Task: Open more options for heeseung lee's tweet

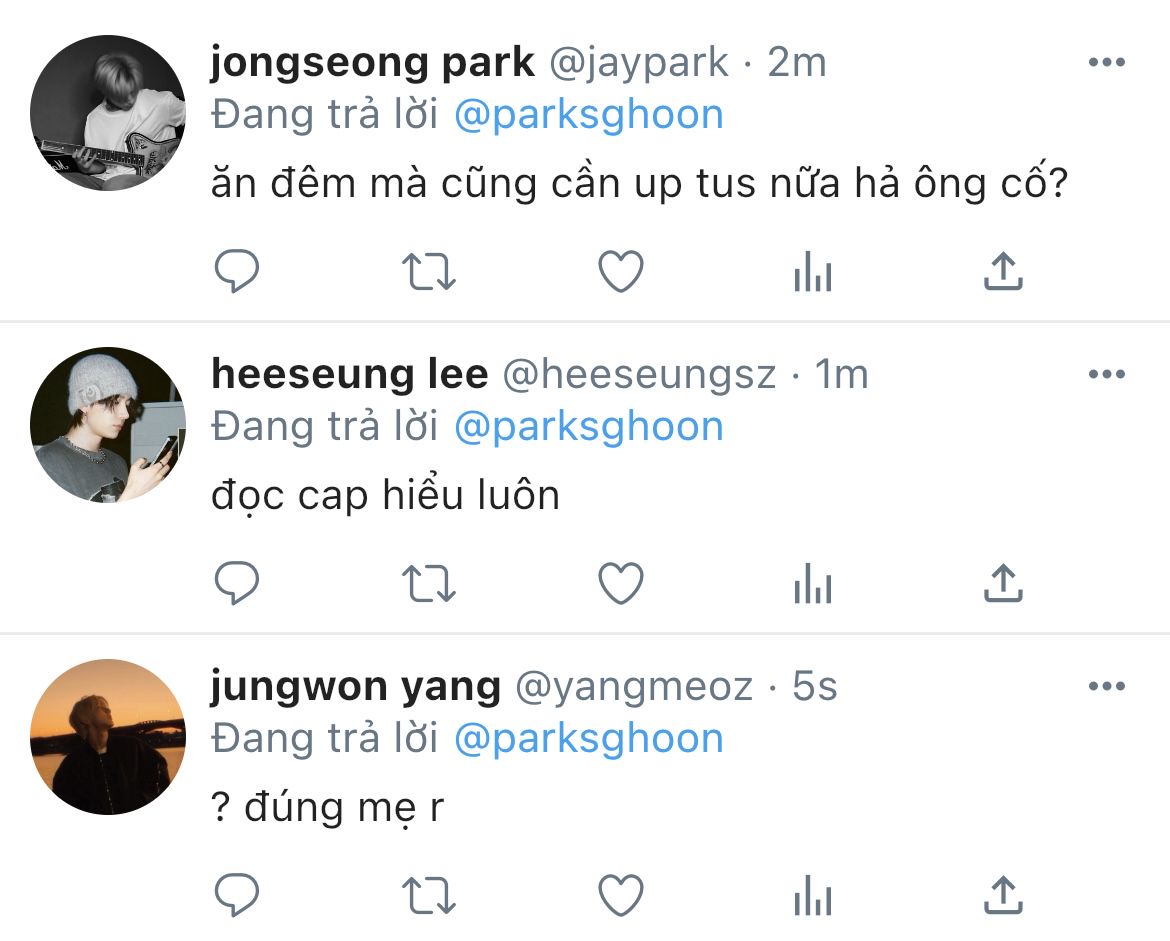Action: 1107,374
